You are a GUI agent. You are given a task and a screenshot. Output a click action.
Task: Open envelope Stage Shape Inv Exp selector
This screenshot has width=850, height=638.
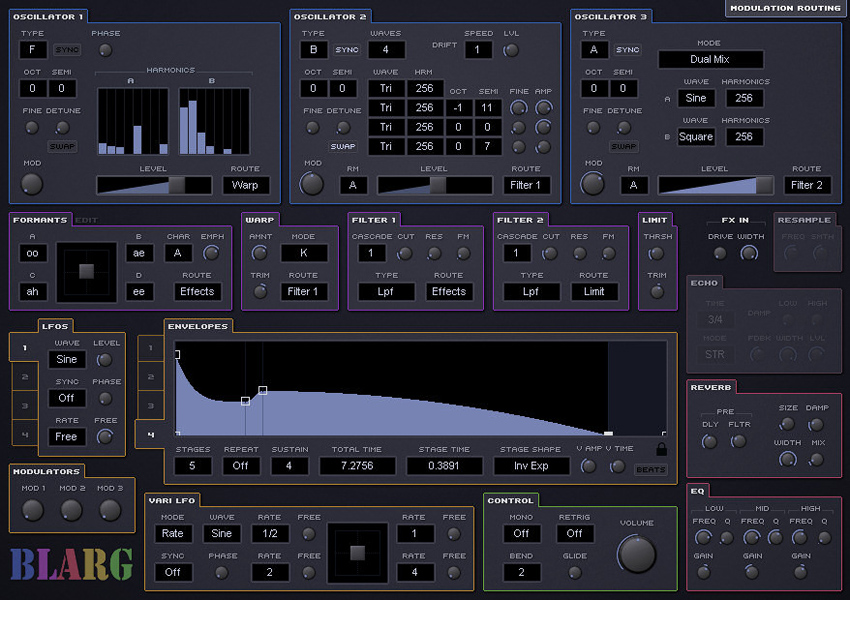pyautogui.click(x=531, y=466)
